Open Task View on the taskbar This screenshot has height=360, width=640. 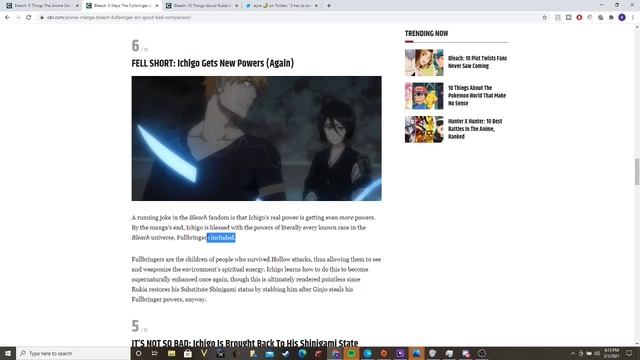tap(155, 353)
